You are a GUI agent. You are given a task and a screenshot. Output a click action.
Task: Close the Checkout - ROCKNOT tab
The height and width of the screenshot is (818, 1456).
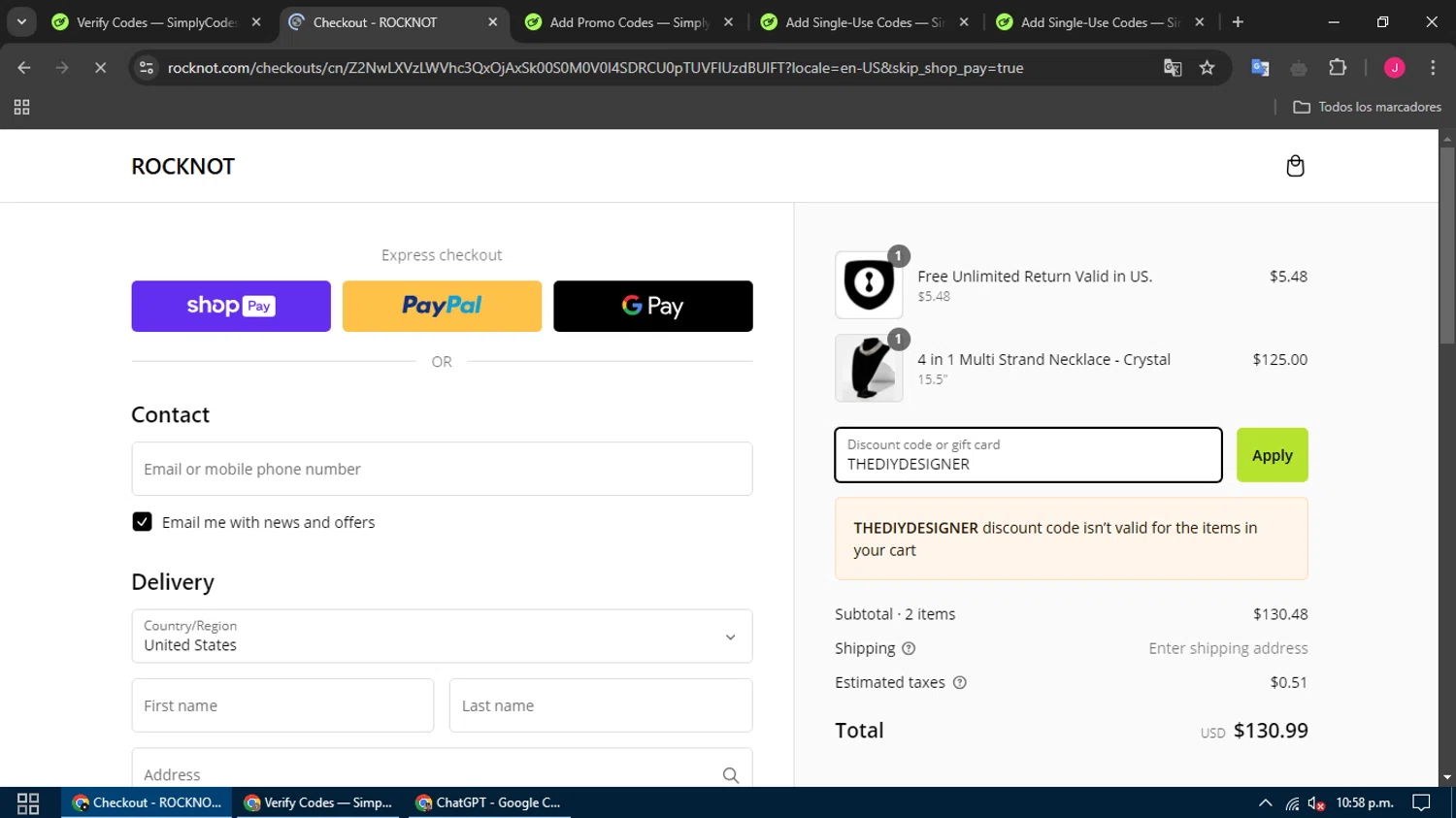pos(492,22)
